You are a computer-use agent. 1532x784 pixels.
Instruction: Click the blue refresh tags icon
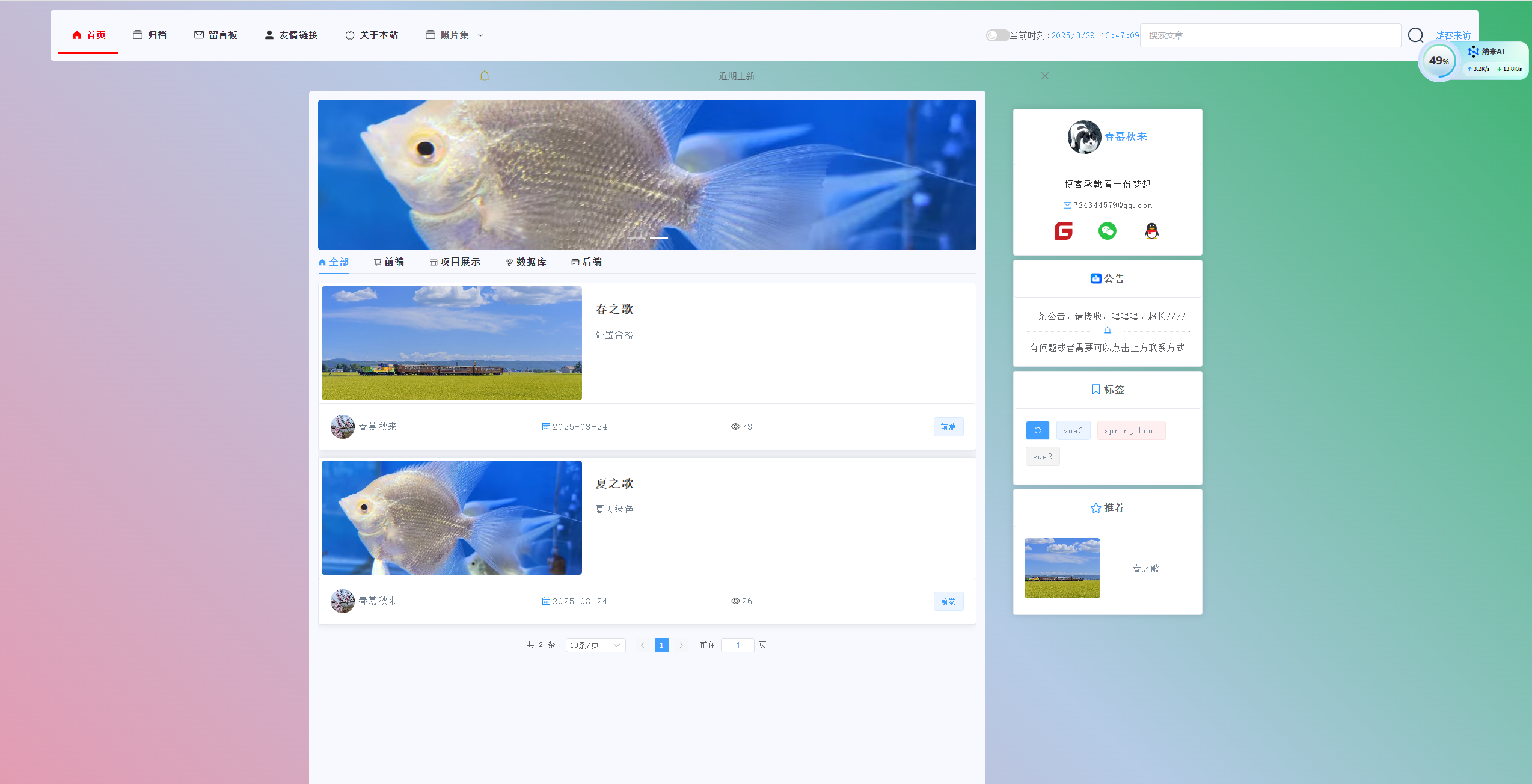[x=1037, y=430]
